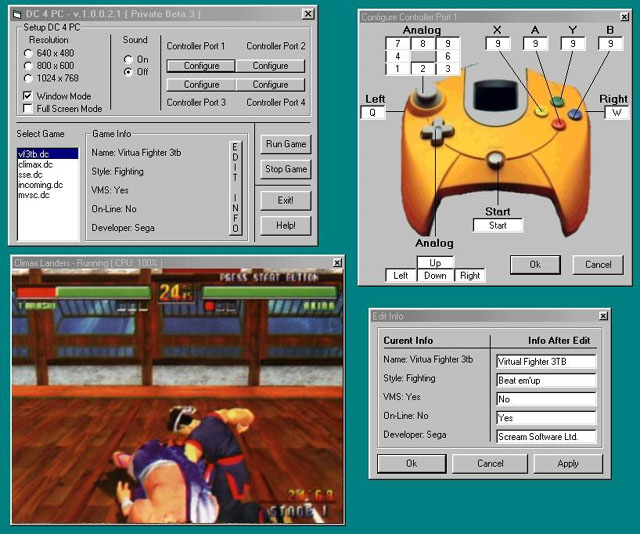Click the Run Game button
This screenshot has height=534, width=640.
click(286, 144)
